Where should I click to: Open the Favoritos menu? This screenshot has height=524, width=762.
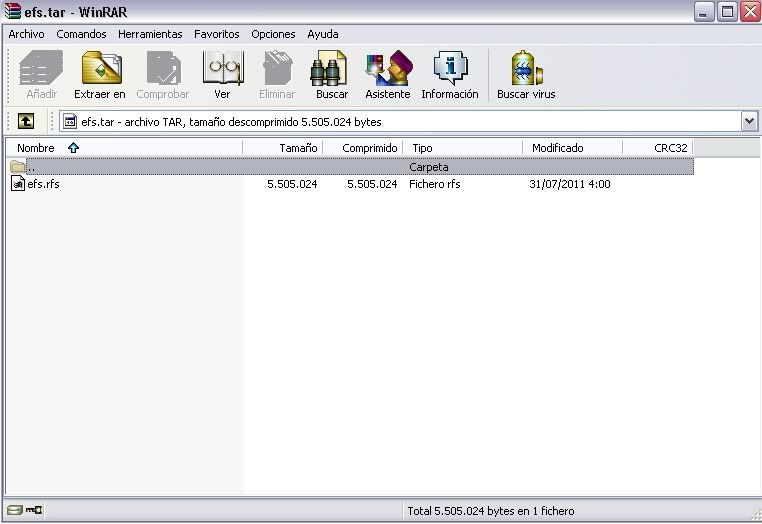[x=217, y=34]
